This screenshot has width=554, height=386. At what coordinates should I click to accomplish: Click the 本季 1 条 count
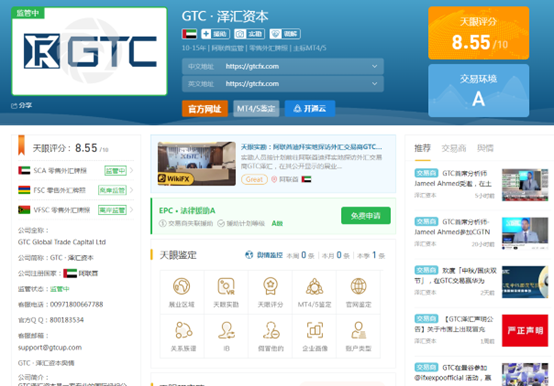coord(371,255)
